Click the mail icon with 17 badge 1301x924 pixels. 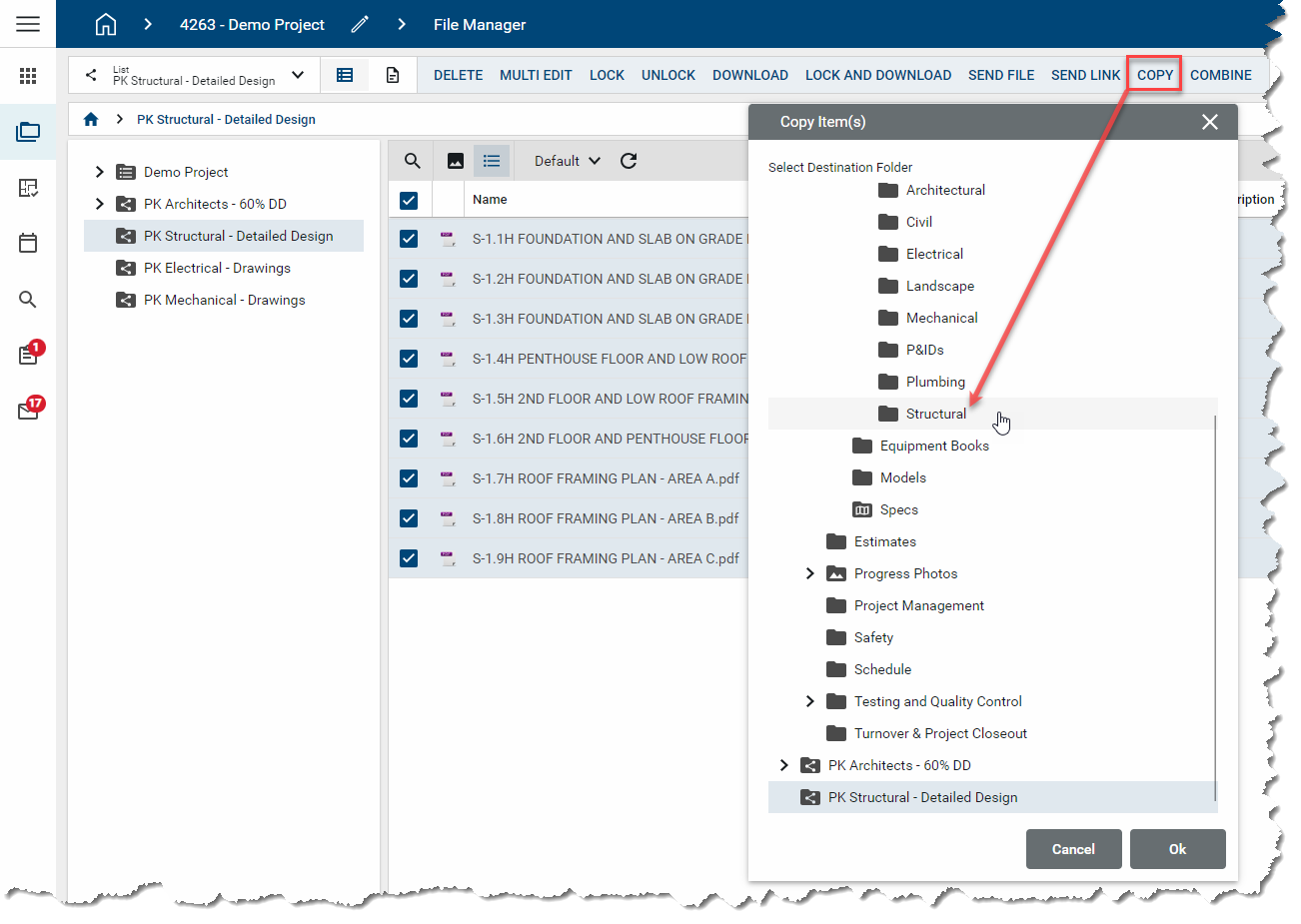point(28,411)
